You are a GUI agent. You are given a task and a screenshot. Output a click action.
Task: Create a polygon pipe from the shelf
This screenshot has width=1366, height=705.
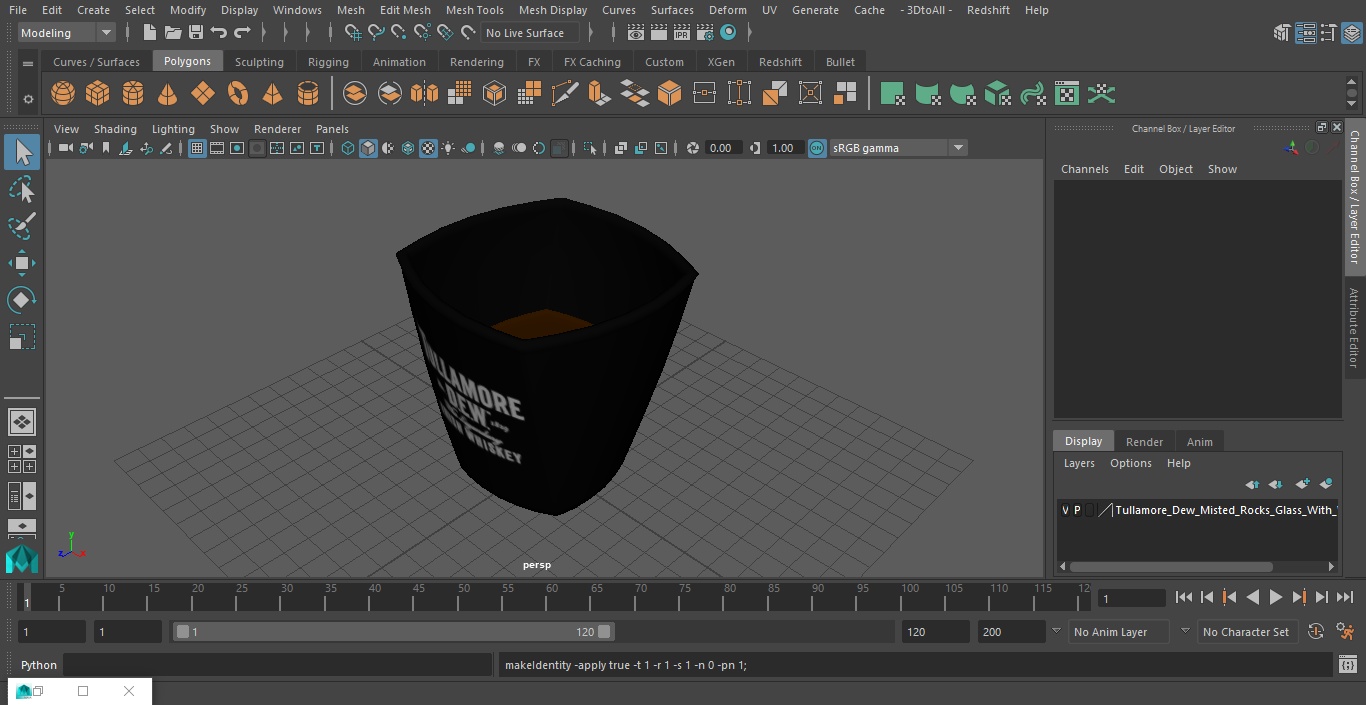308,94
